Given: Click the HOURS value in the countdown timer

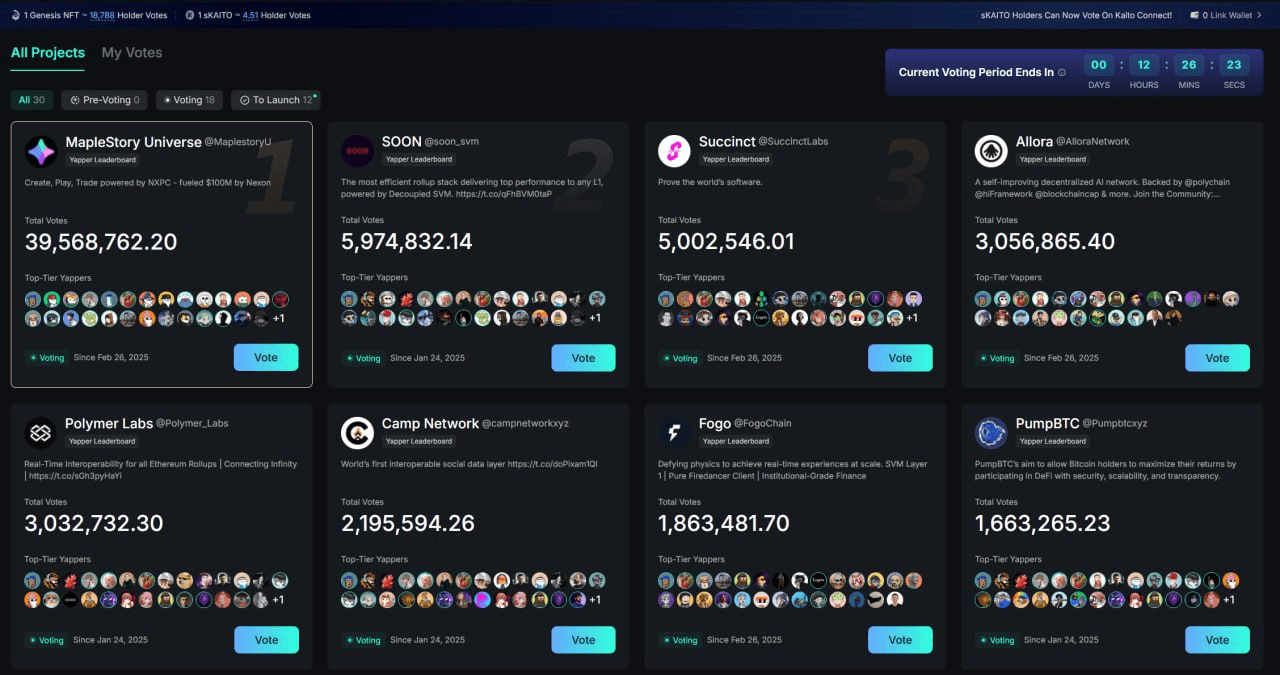Looking at the screenshot, I should [x=1144, y=66].
